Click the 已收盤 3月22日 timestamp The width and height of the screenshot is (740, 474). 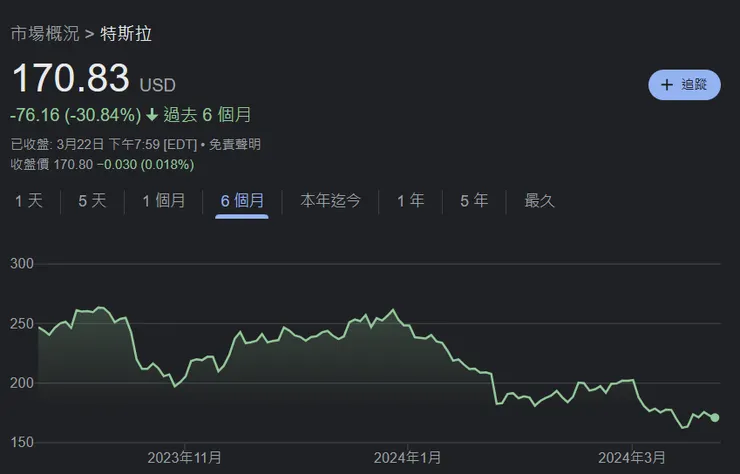point(103,144)
